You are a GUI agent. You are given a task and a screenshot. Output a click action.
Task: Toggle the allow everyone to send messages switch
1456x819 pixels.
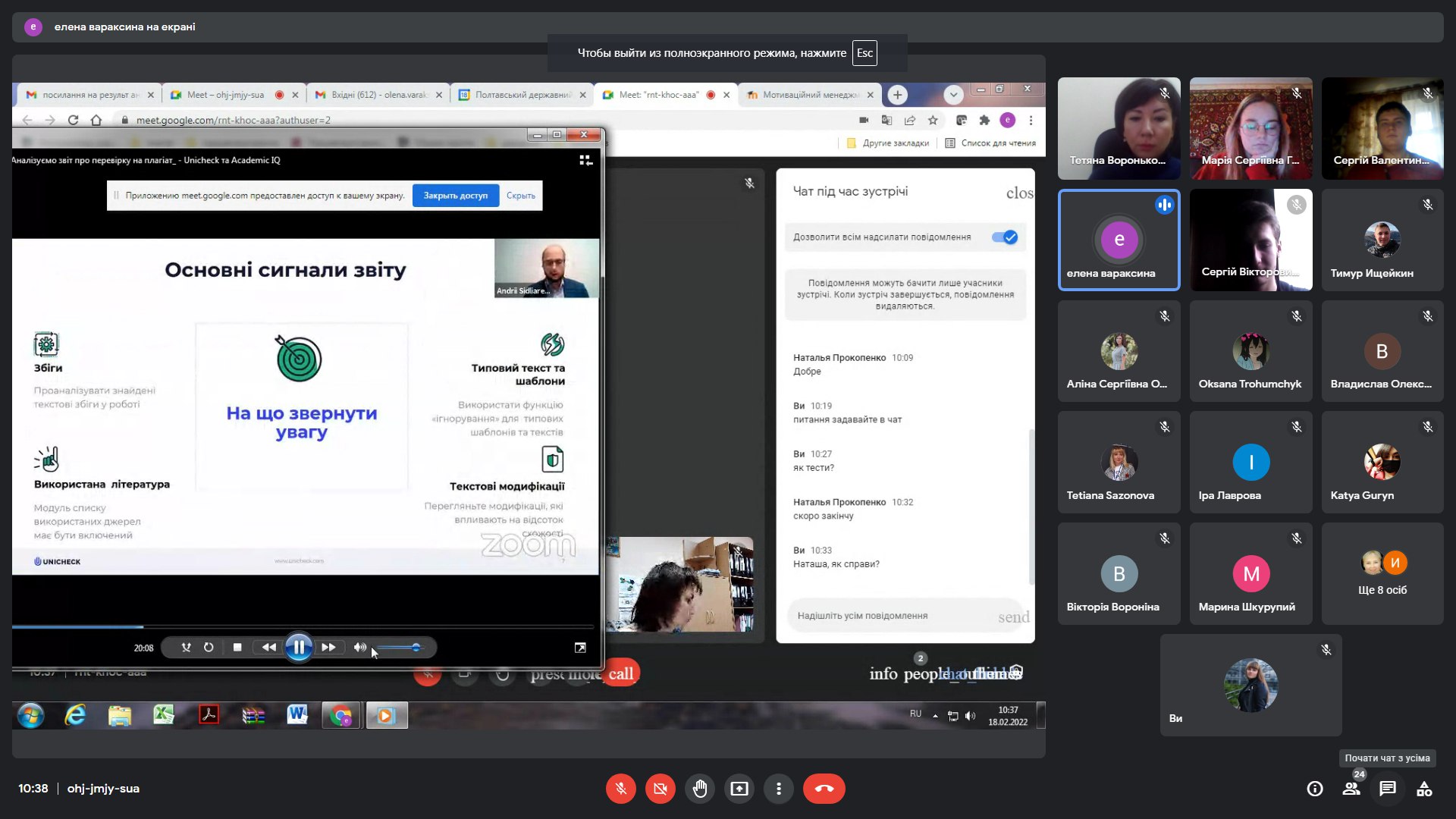click(1005, 237)
